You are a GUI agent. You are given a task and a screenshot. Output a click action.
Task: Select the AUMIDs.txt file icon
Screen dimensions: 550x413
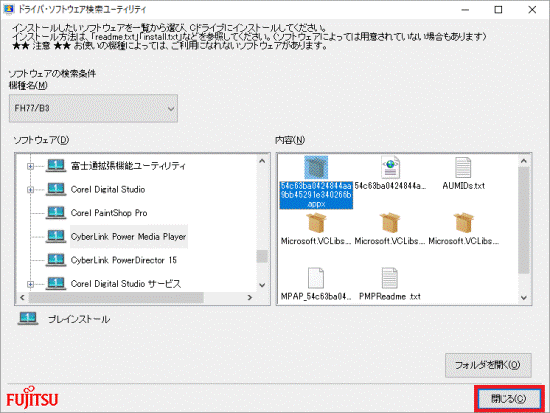click(x=463, y=168)
